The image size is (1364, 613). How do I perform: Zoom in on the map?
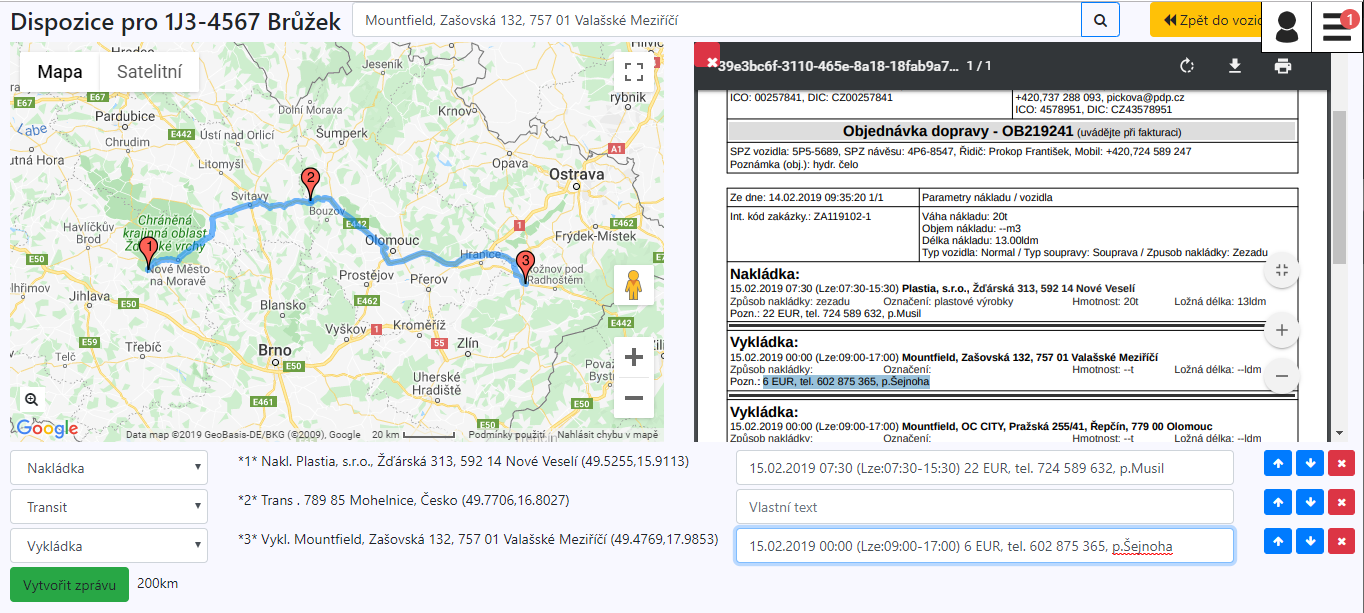[633, 357]
